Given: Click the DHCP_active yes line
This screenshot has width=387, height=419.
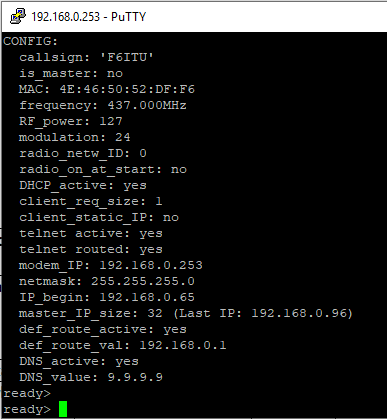Looking at the screenshot, I should [x=83, y=185].
